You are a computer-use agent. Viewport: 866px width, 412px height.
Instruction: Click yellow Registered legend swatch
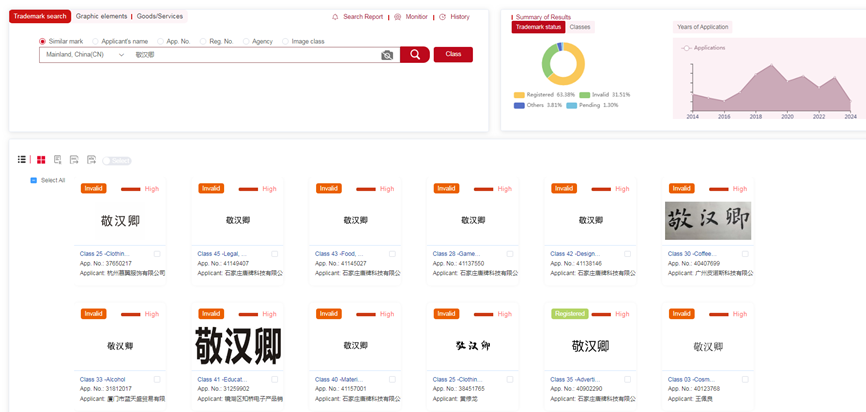point(519,95)
